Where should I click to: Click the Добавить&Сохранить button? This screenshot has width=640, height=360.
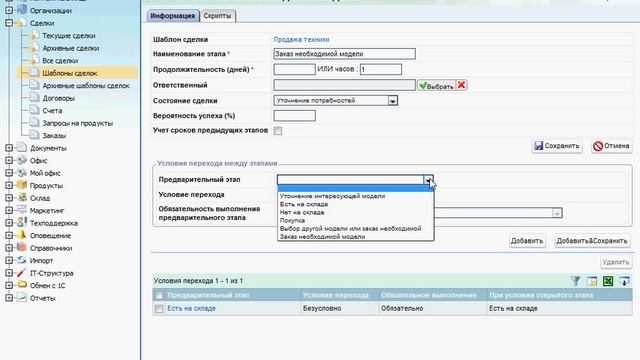point(592,241)
